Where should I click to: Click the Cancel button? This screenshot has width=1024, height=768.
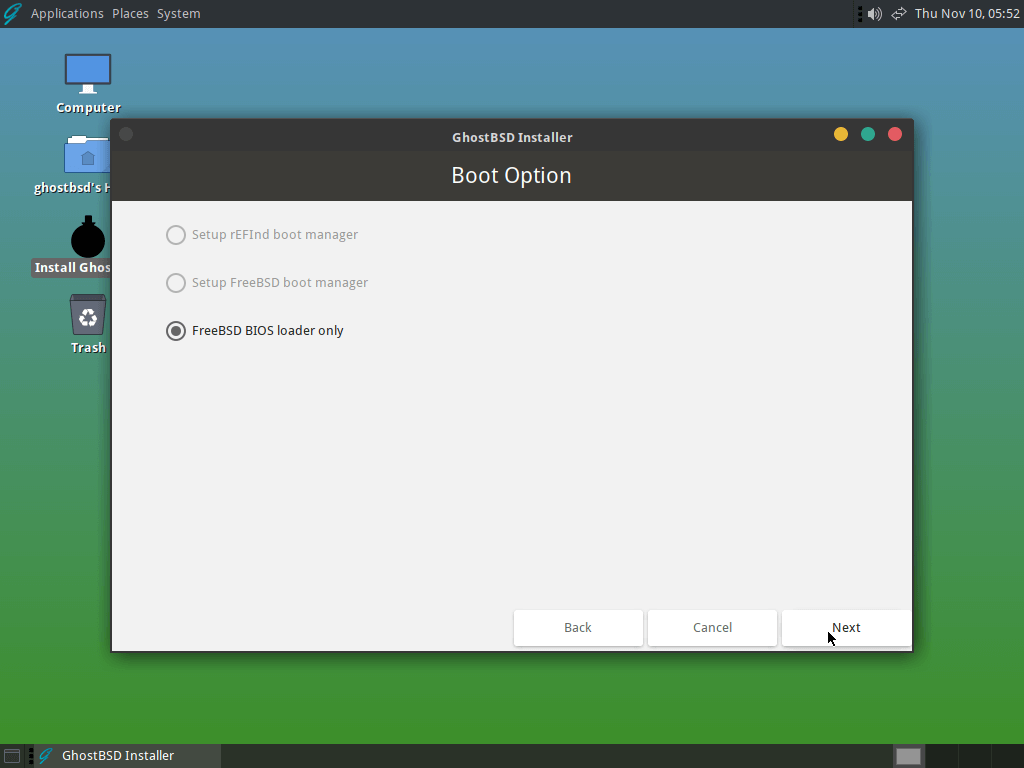click(712, 628)
